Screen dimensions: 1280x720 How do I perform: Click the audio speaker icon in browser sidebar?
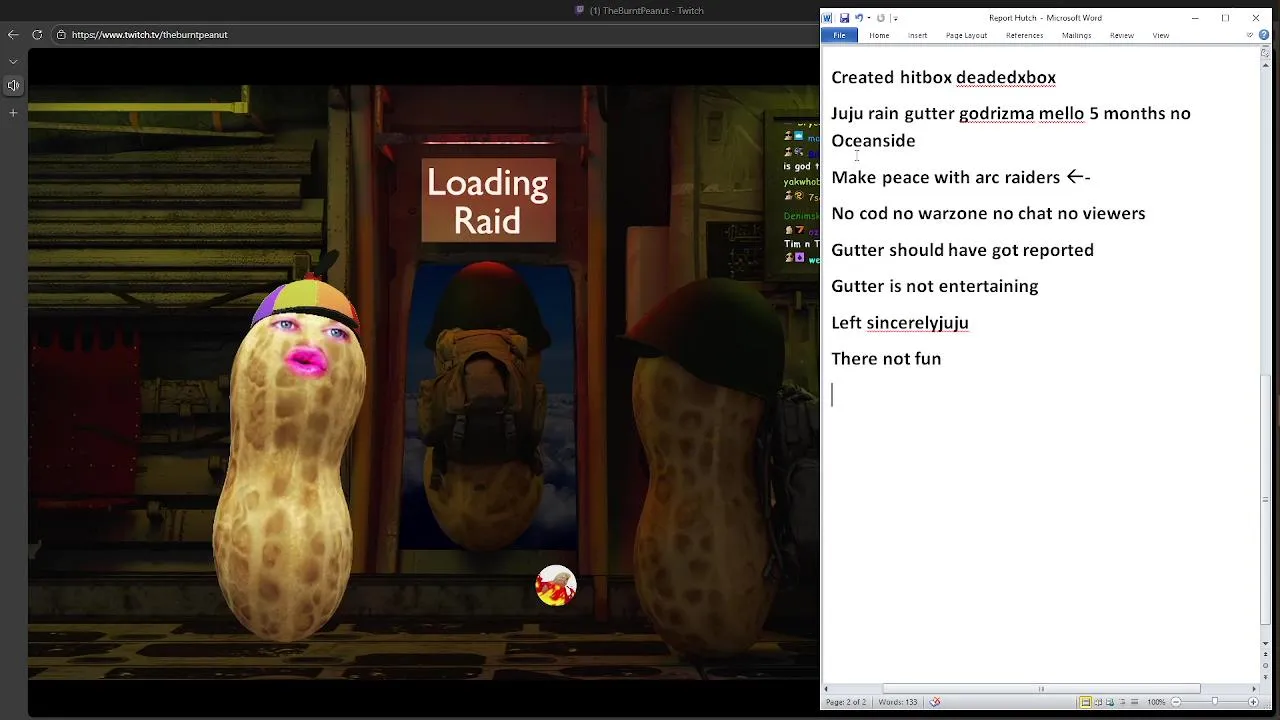point(13,86)
